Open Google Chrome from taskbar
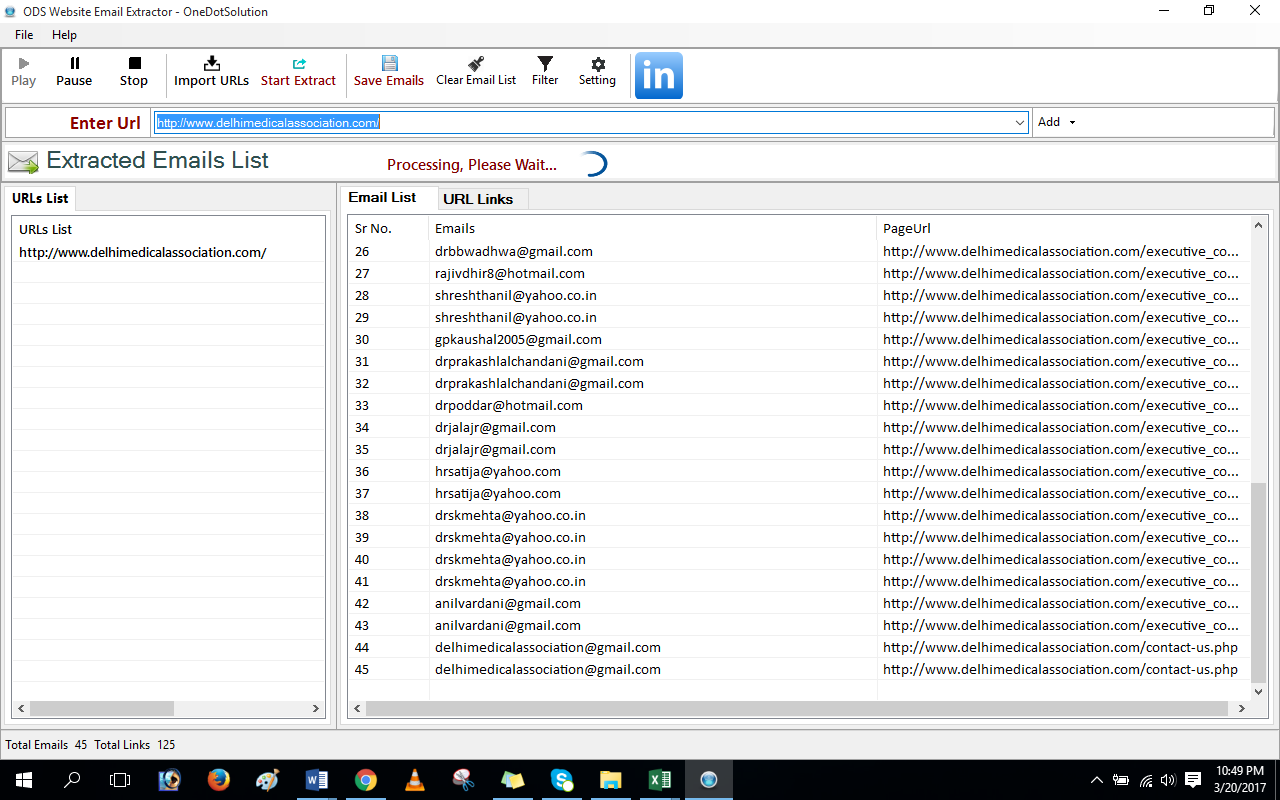1280x800 pixels. tap(366, 780)
